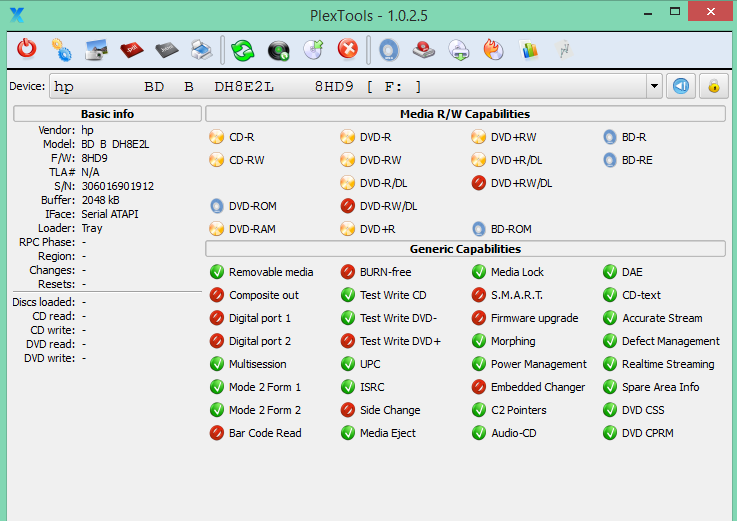The image size is (737, 521).
Task: Click the 2048 kB buffer value
Action: point(101,200)
